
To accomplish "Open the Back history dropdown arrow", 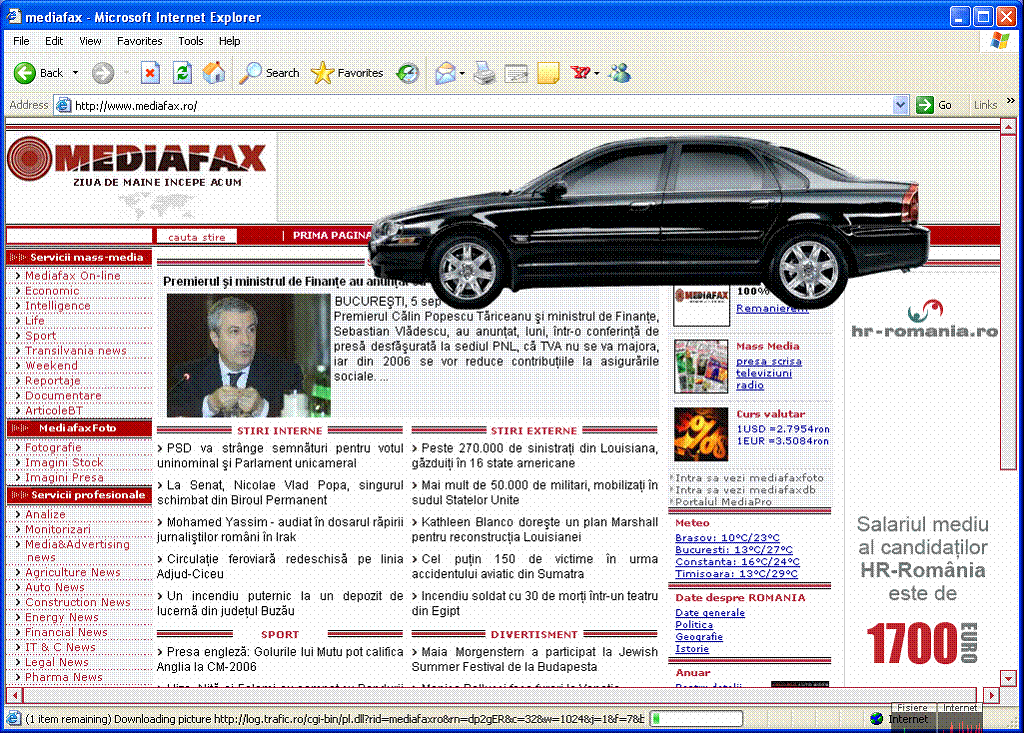I will point(75,73).
